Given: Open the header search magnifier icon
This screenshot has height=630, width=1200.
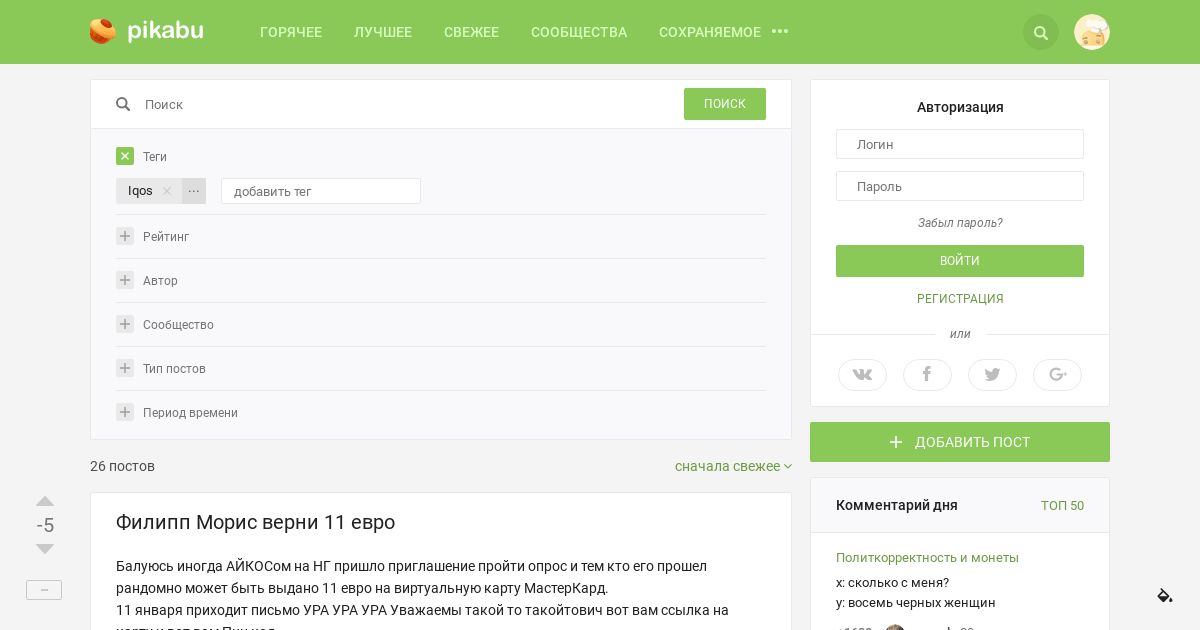Looking at the screenshot, I should (1041, 33).
